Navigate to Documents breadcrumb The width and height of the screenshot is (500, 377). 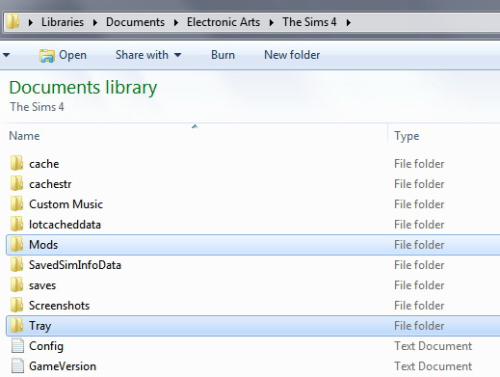tap(135, 22)
